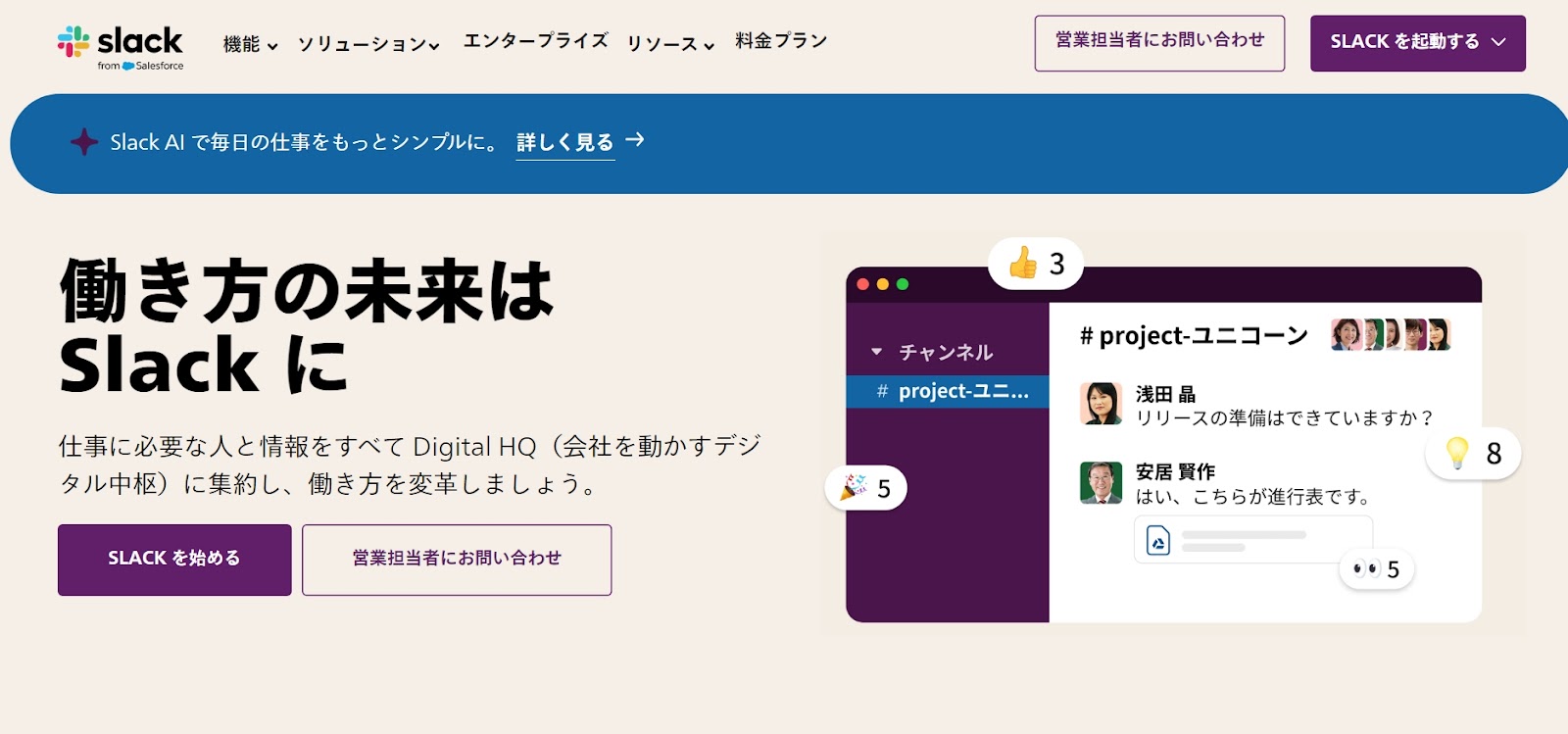
Task: Click the sender name 安居 賢作
Action: pos(1175,472)
